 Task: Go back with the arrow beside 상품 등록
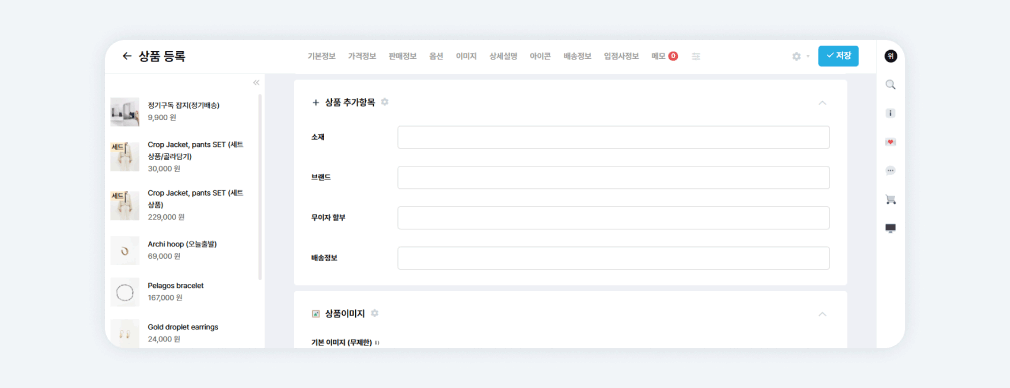[x=127, y=57]
